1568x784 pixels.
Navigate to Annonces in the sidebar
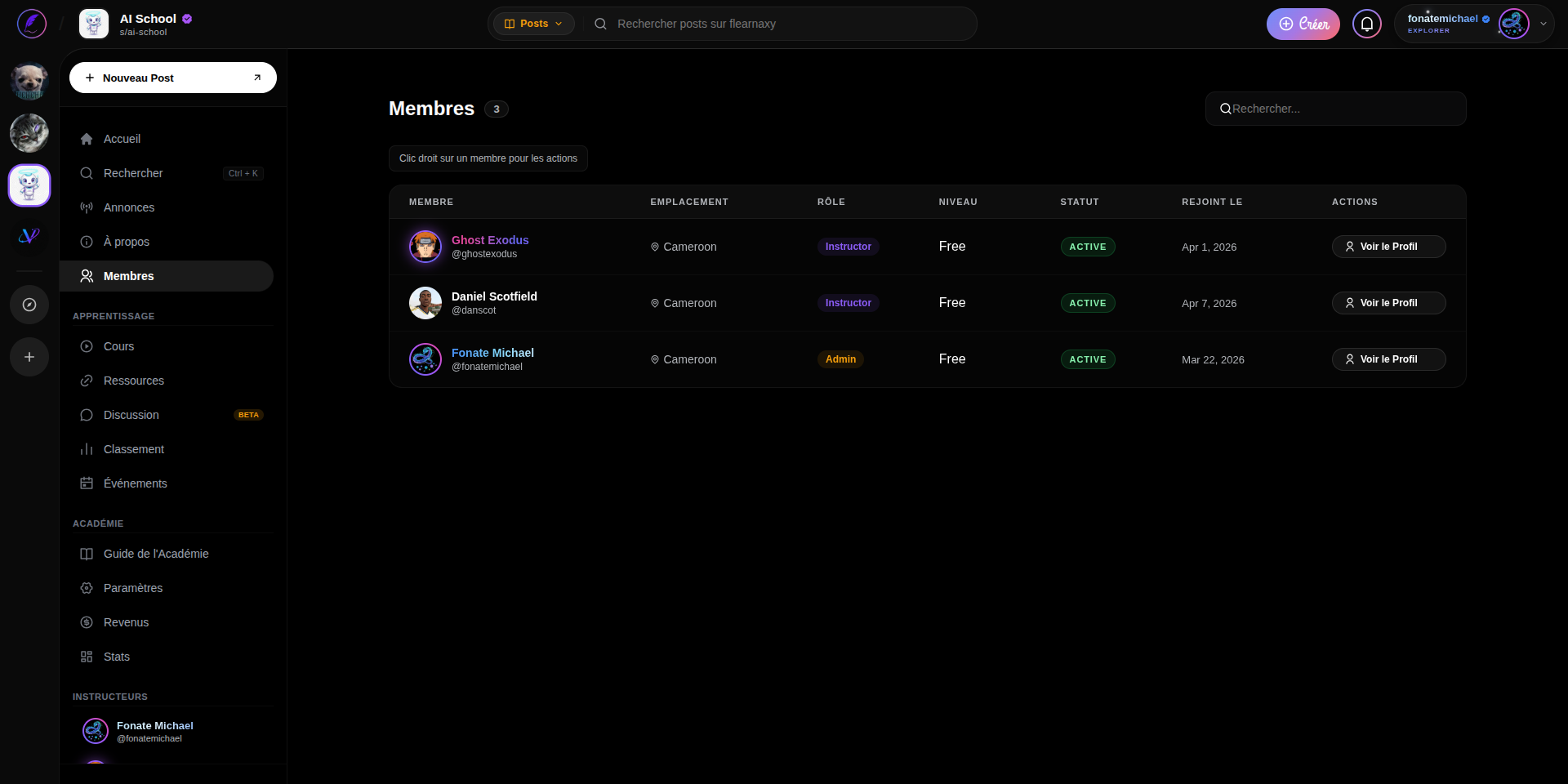(x=128, y=207)
